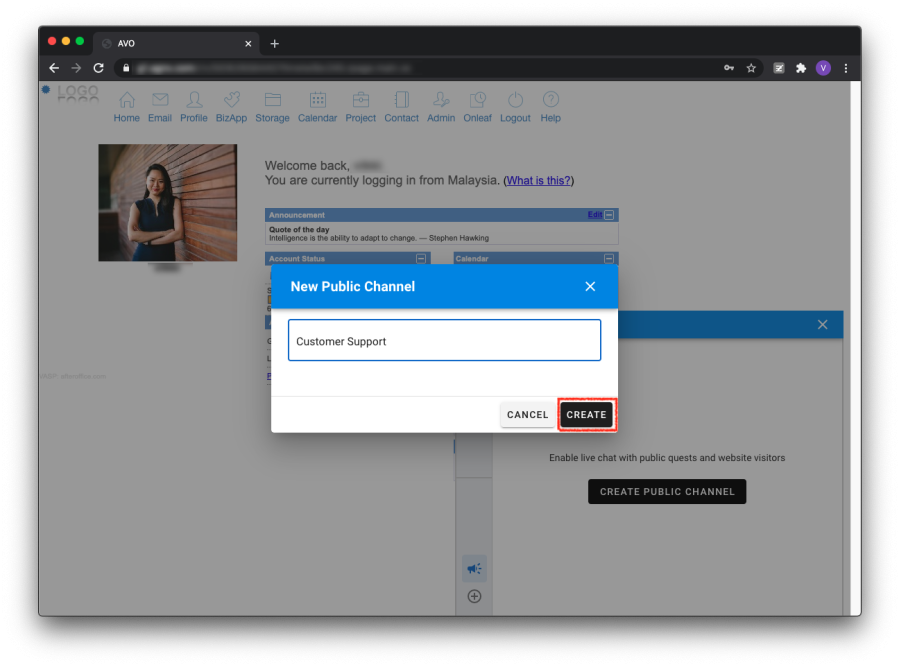Collapse the Account Status panel

point(421,258)
